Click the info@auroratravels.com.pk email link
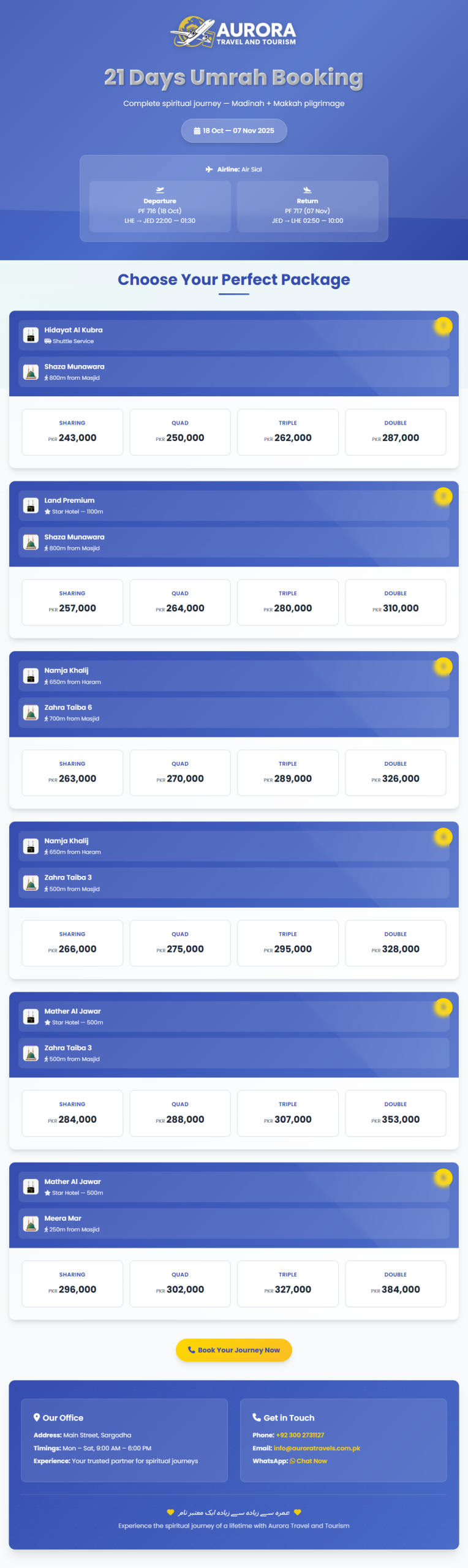Viewport: 468px width, 1568px height. 317,1448
